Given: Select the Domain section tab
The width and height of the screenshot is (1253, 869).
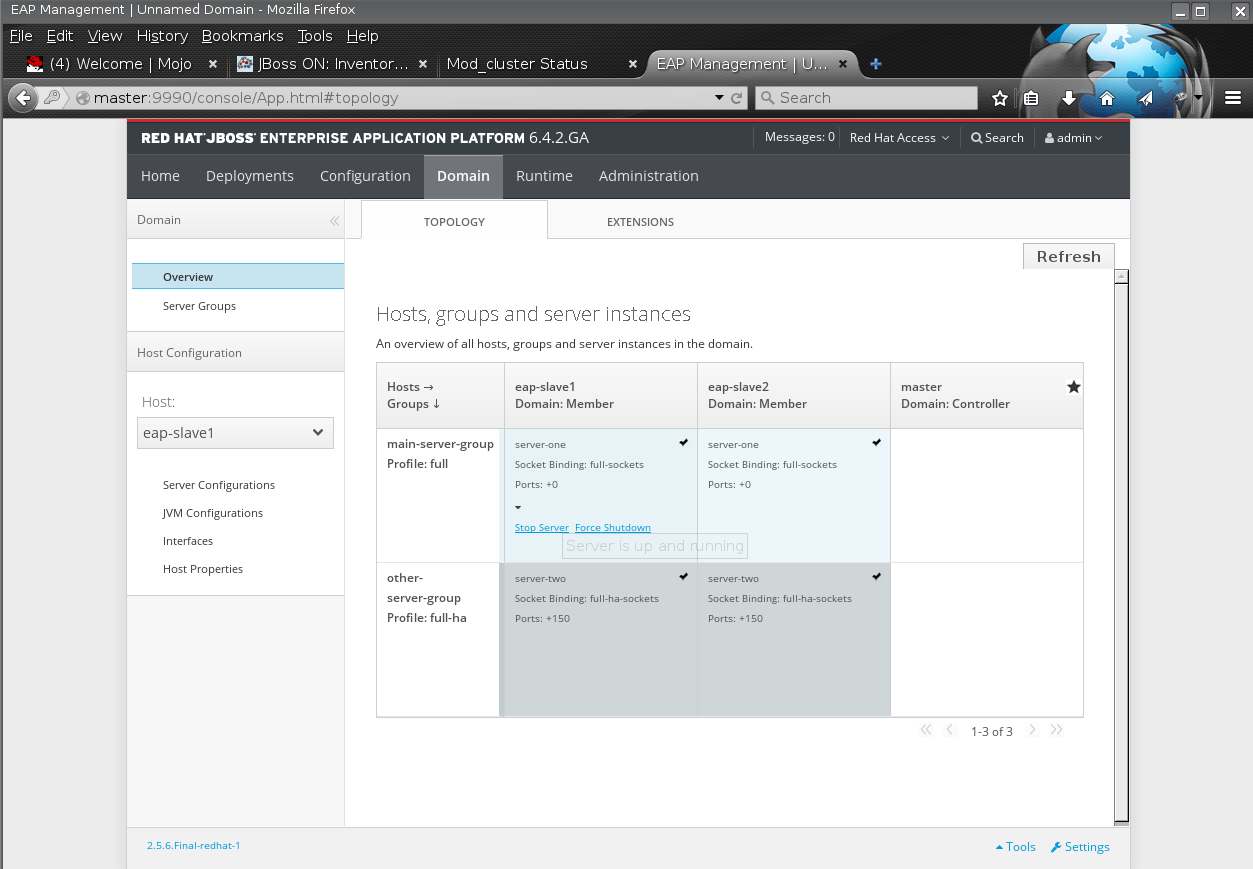Looking at the screenshot, I should [463, 176].
